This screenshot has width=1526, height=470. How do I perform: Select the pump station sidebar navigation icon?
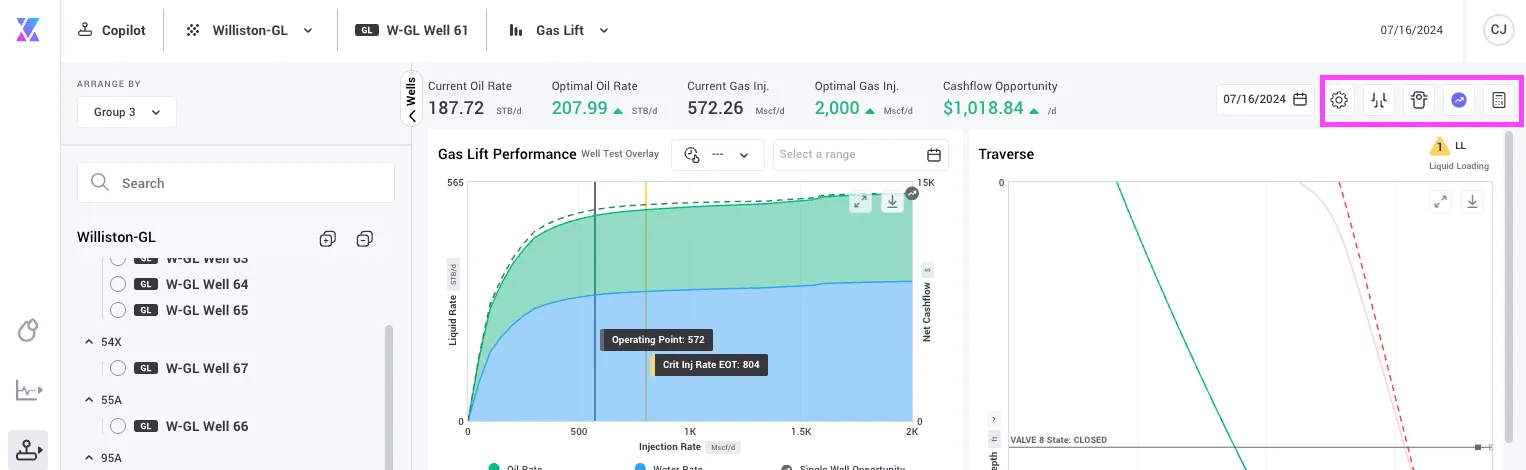pyautogui.click(x=28, y=451)
